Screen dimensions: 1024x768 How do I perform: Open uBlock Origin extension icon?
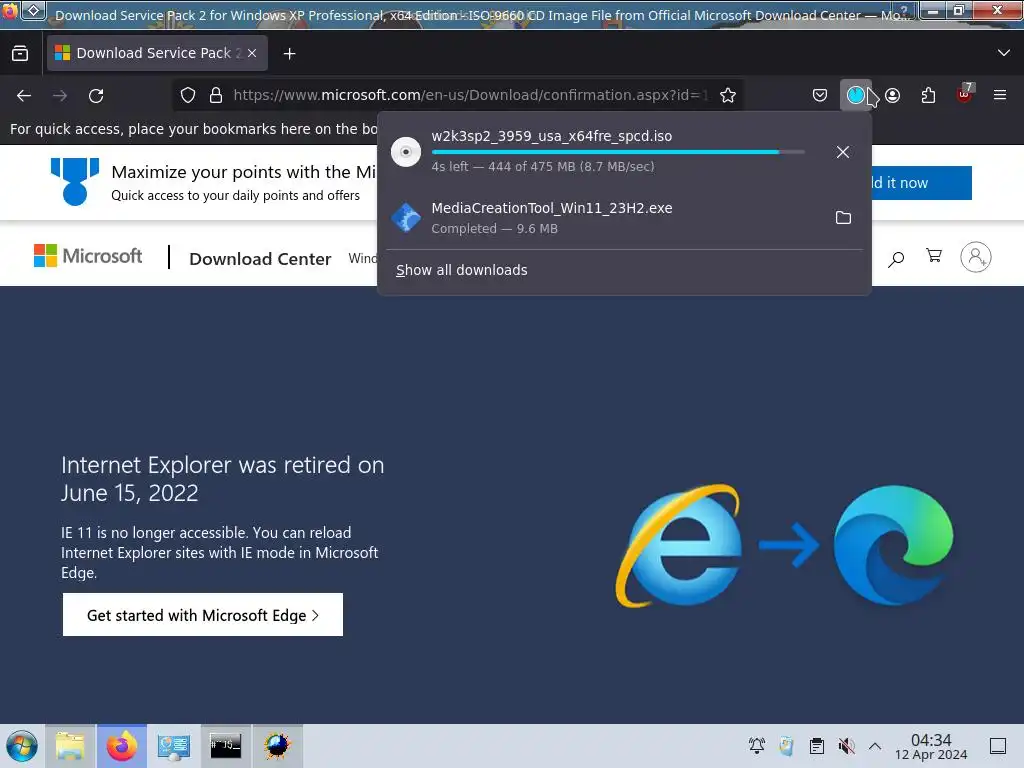965,94
